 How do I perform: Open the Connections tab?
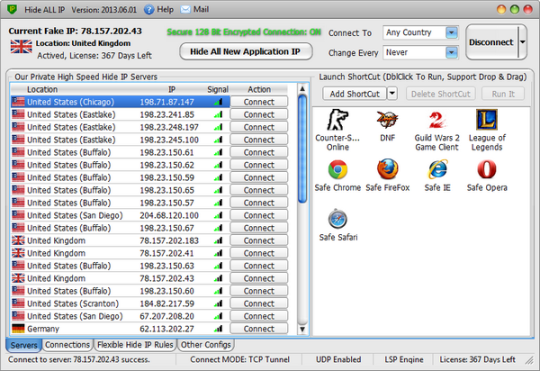[x=68, y=345]
